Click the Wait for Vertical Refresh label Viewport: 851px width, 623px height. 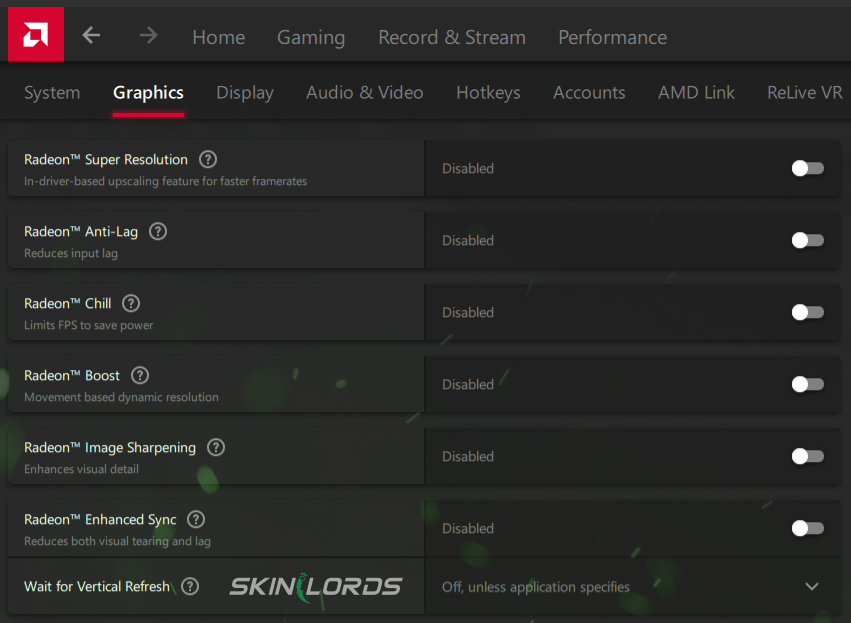coord(97,587)
